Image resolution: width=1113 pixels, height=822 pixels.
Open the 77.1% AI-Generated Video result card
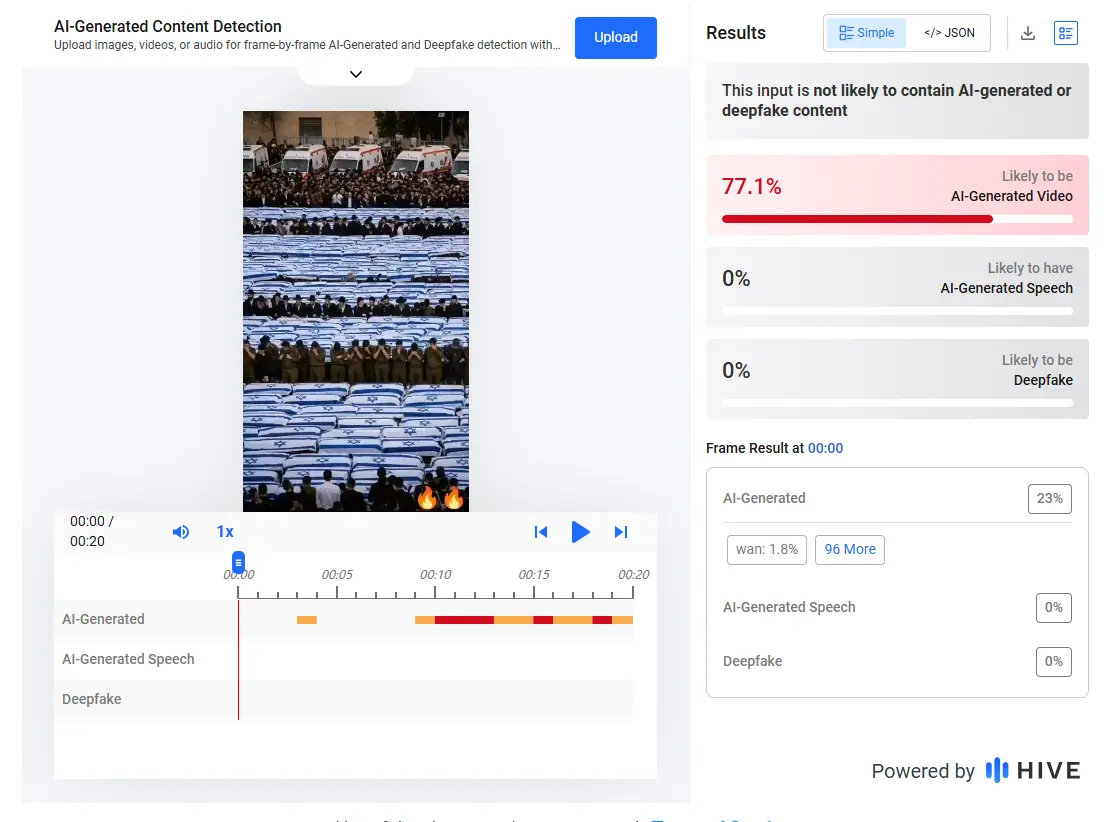pyautogui.click(x=896, y=195)
